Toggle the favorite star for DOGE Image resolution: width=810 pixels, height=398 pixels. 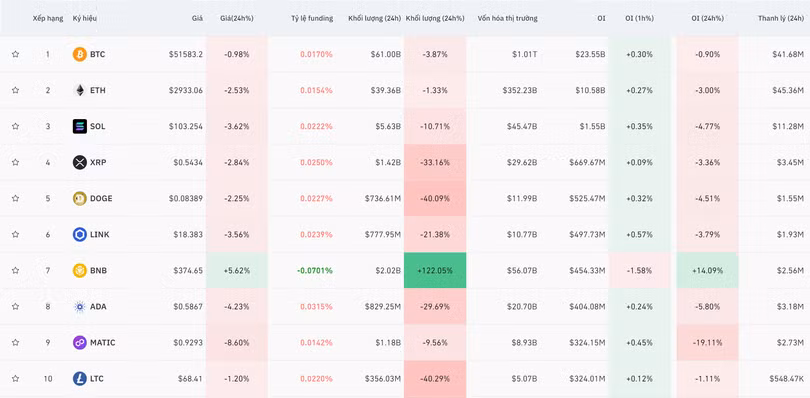(x=15, y=198)
